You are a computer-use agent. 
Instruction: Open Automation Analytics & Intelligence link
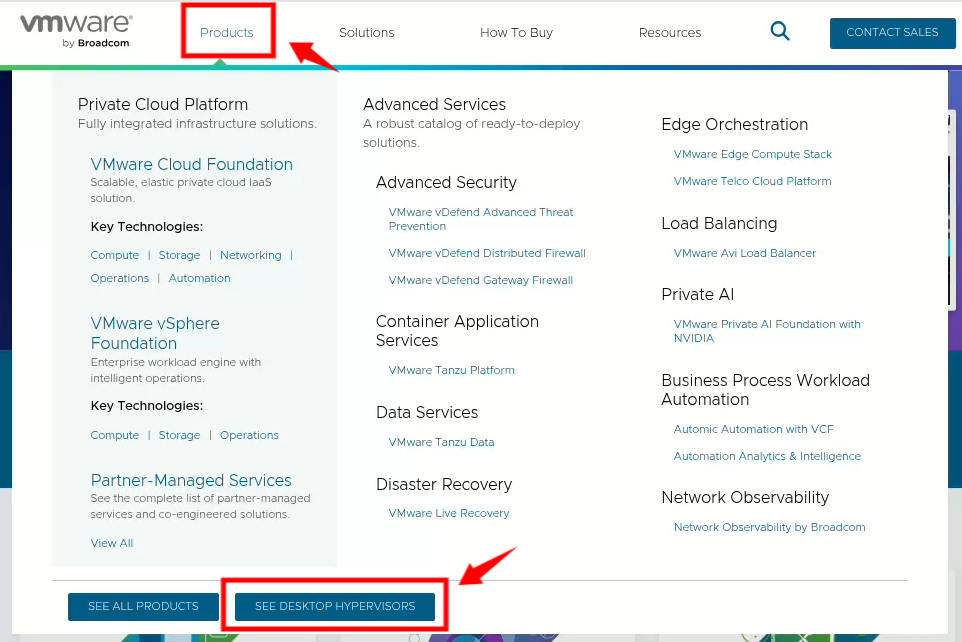tap(767, 456)
